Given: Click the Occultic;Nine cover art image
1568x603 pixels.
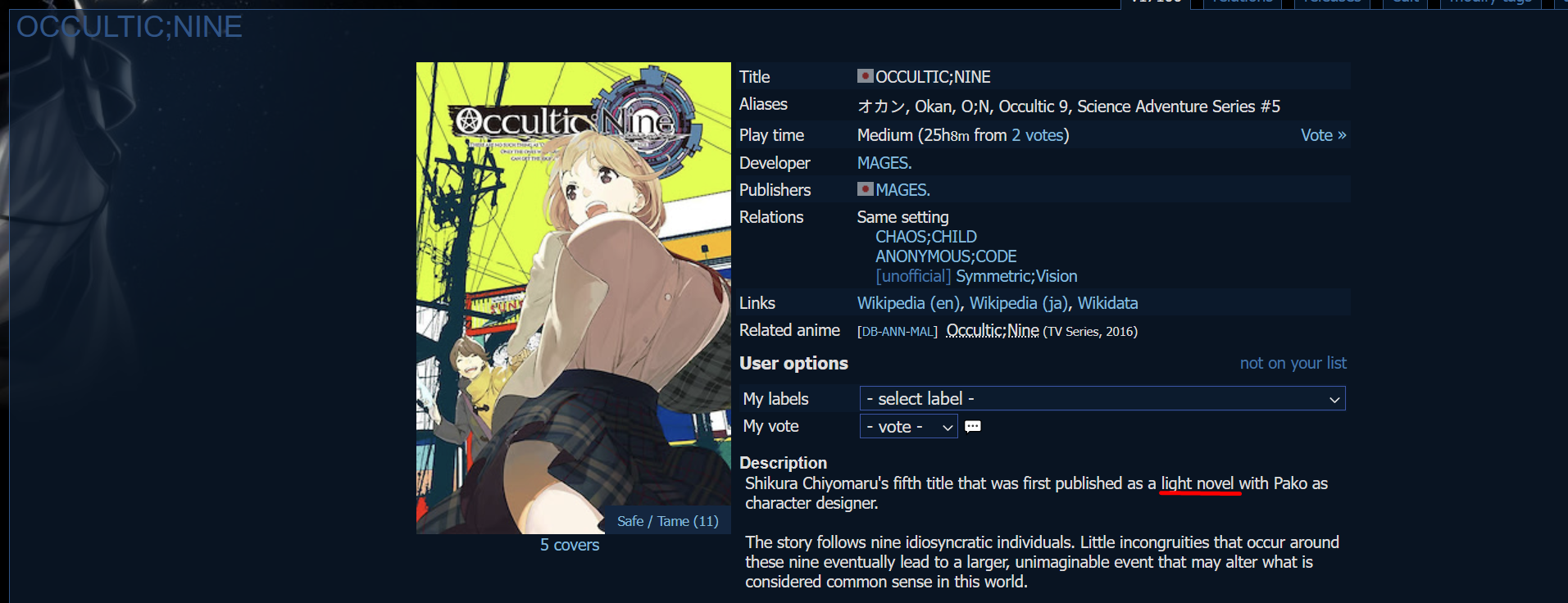Looking at the screenshot, I should click(574, 298).
